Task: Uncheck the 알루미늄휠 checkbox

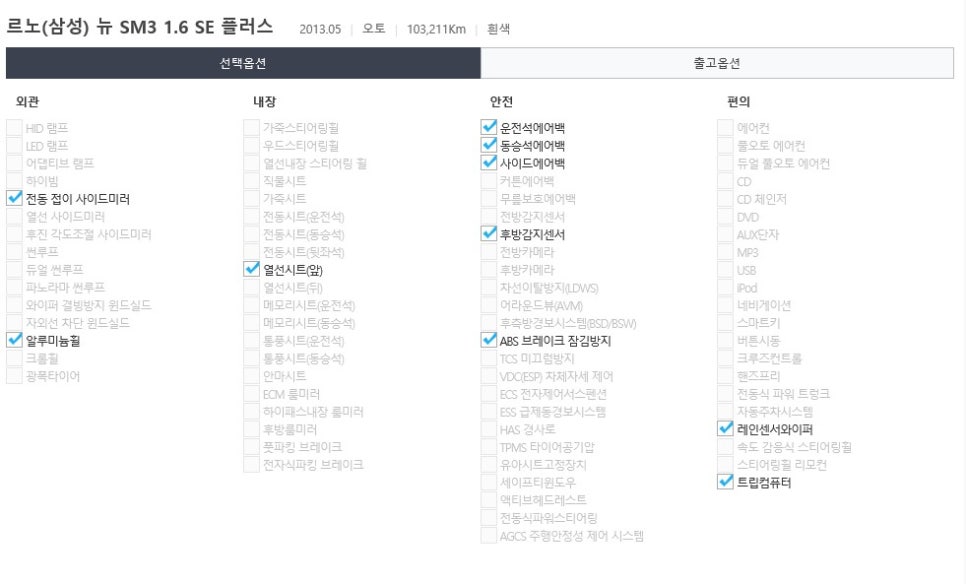Action: pos(14,340)
